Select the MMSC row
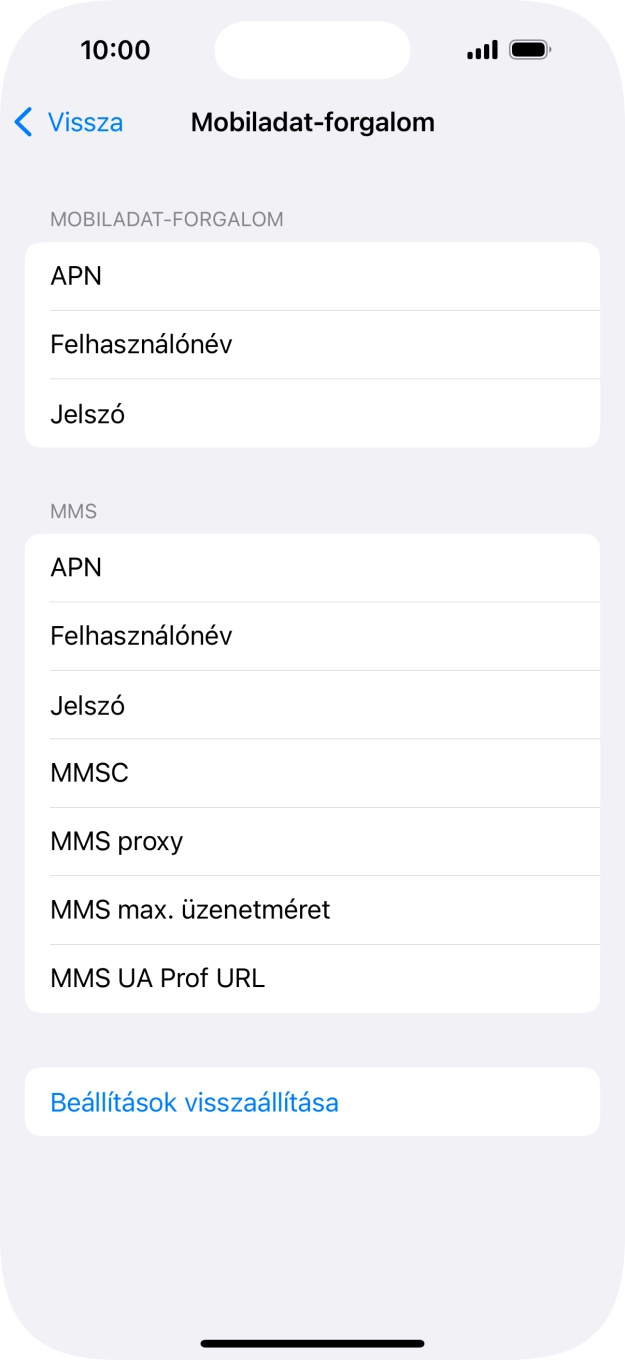The height and width of the screenshot is (1360, 625). click(x=312, y=772)
